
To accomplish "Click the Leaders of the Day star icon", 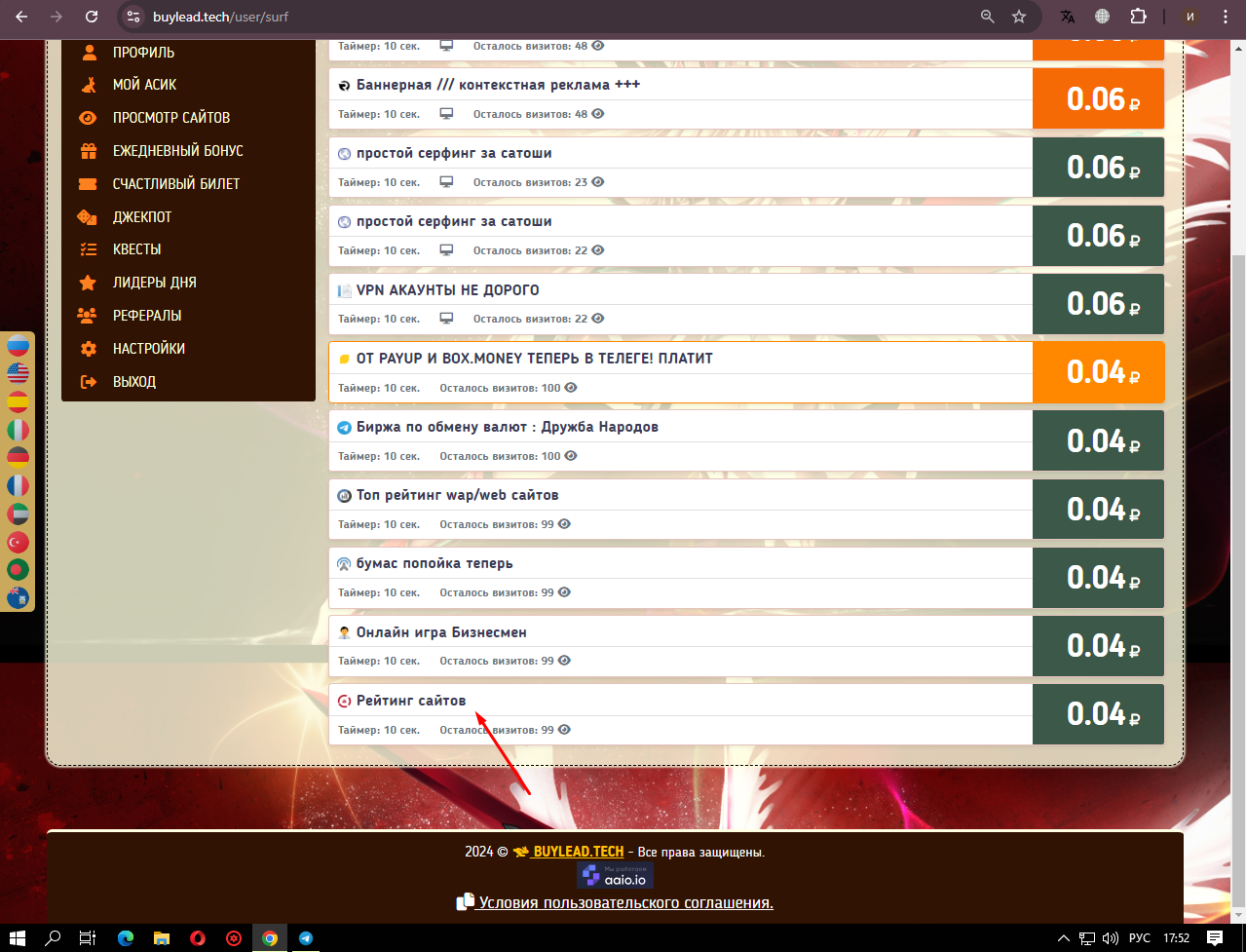I will click(x=88, y=283).
